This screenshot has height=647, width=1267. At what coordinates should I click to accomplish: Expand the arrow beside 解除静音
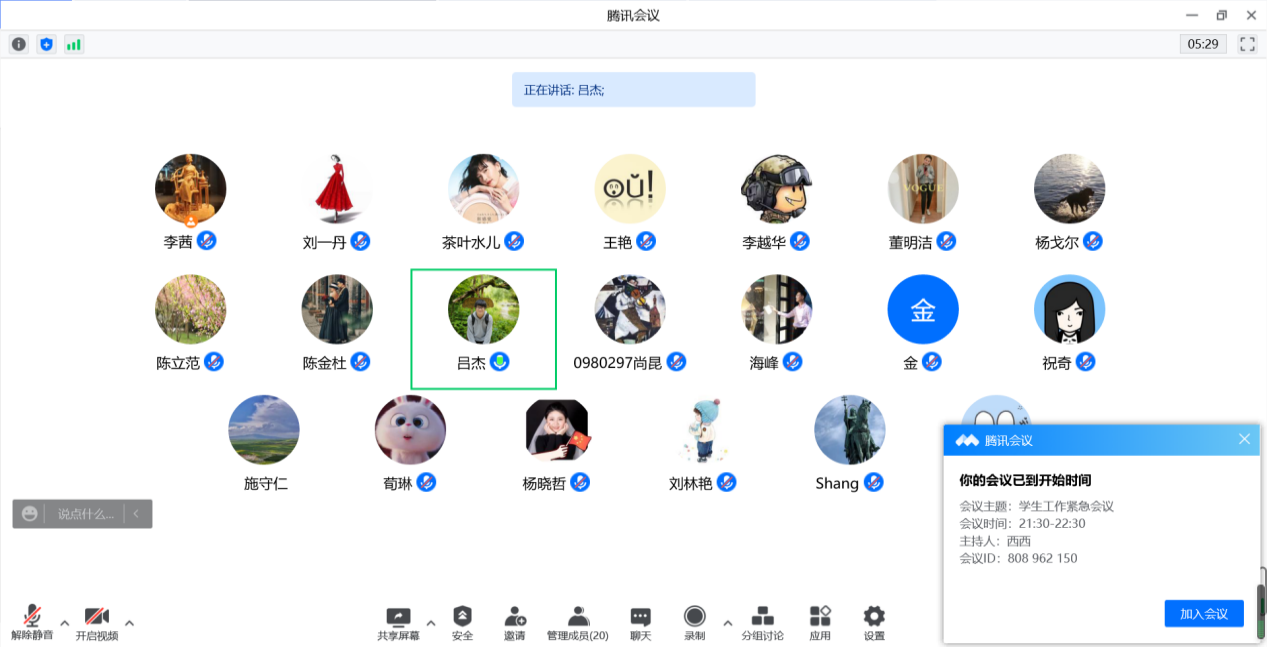point(65,623)
